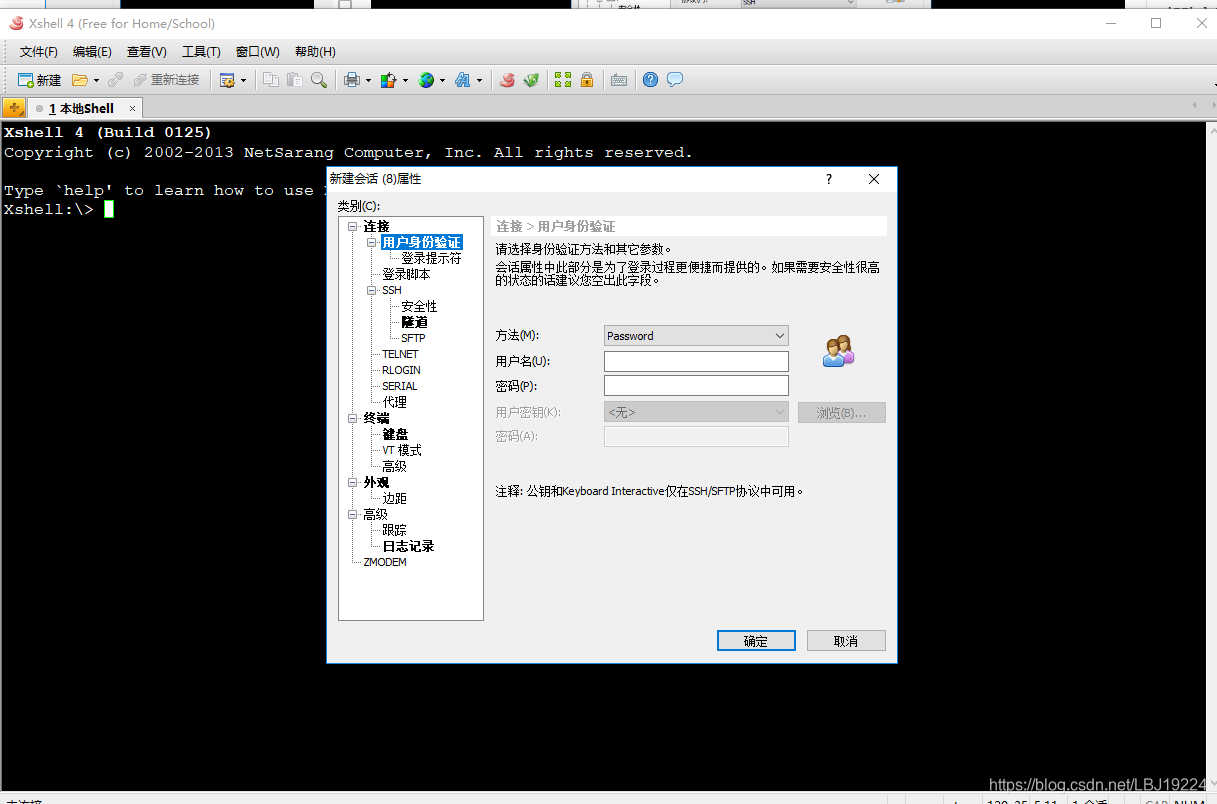The height and width of the screenshot is (804, 1217).
Task: Select TELNET in the category tree
Action: click(400, 354)
